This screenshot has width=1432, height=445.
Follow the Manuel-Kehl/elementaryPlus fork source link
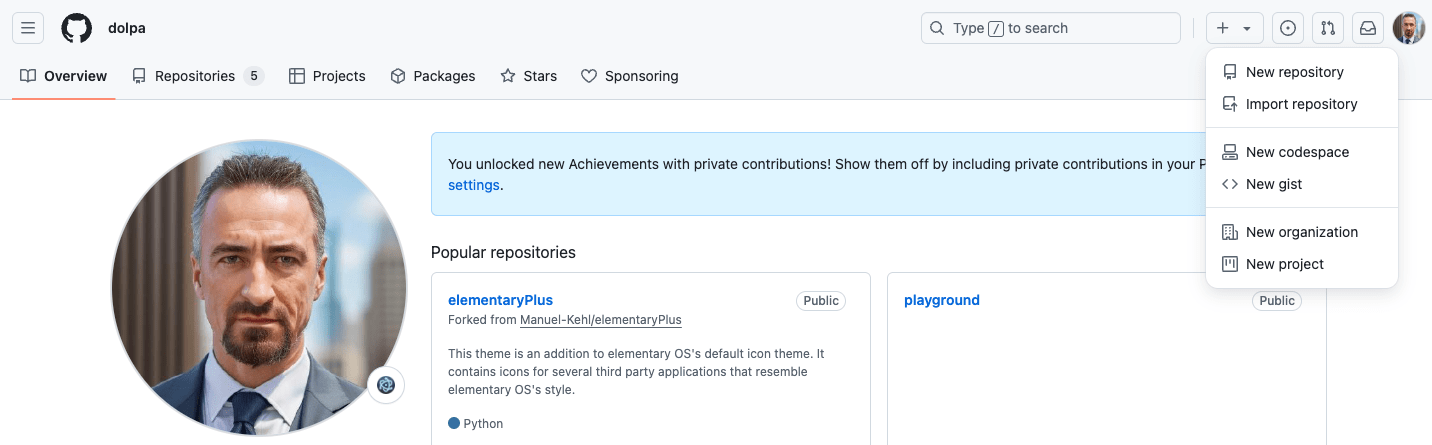(x=600, y=320)
